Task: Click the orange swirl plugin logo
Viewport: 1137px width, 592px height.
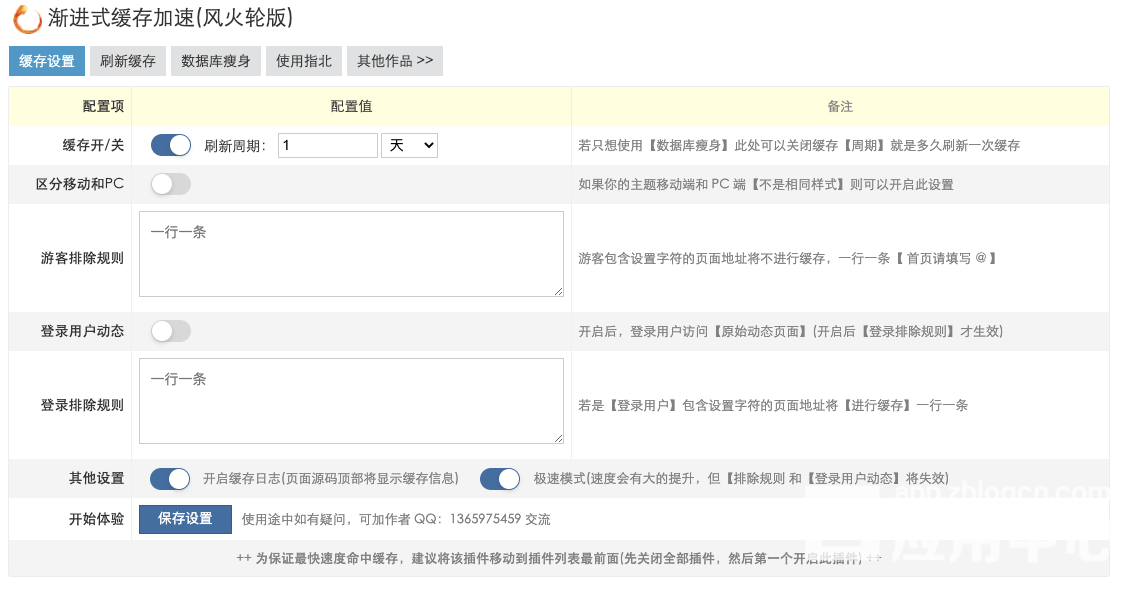Action: [27, 19]
